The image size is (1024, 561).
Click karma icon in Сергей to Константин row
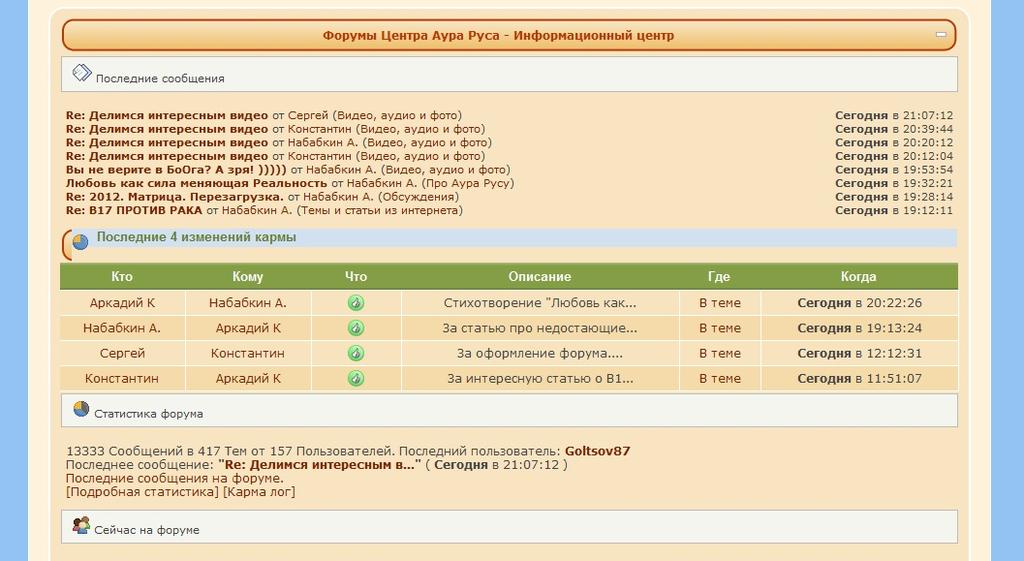tap(355, 353)
